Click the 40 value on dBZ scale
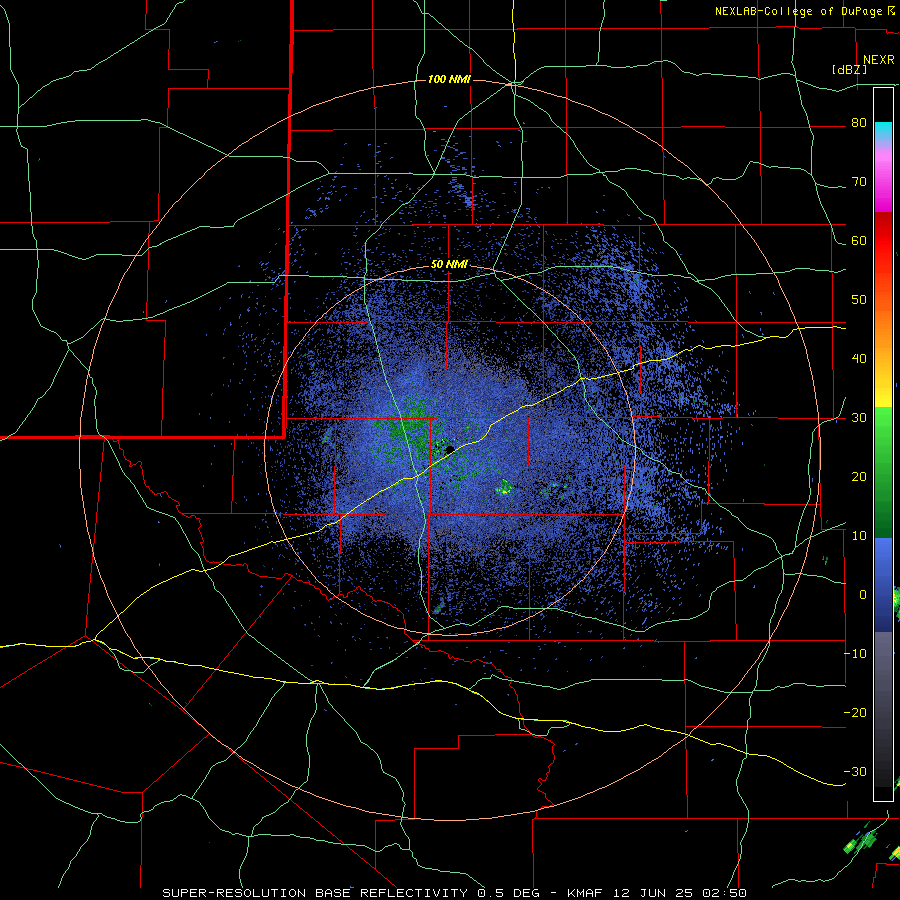This screenshot has width=900, height=900. coord(859,359)
